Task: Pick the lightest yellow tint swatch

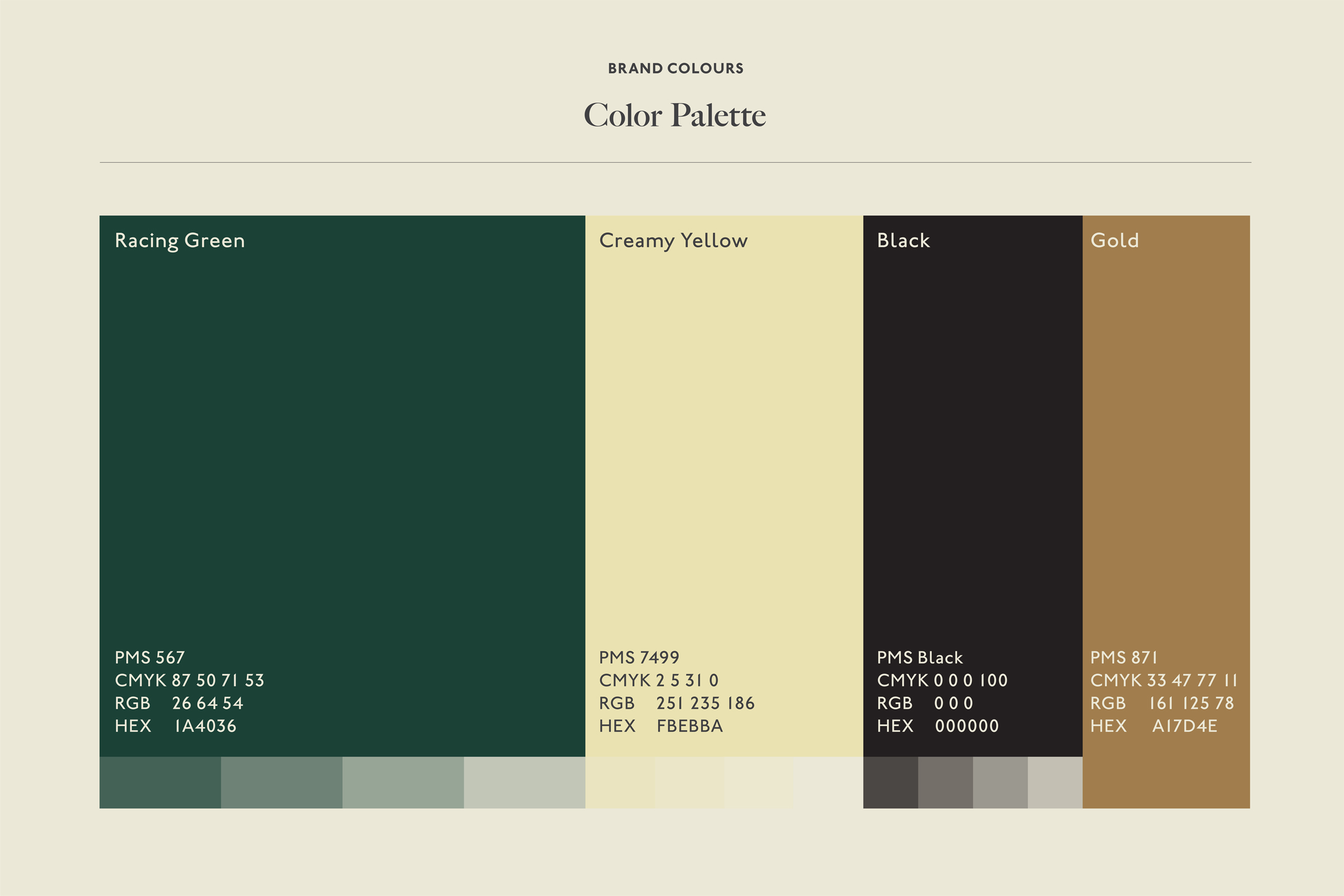Action: click(x=829, y=782)
